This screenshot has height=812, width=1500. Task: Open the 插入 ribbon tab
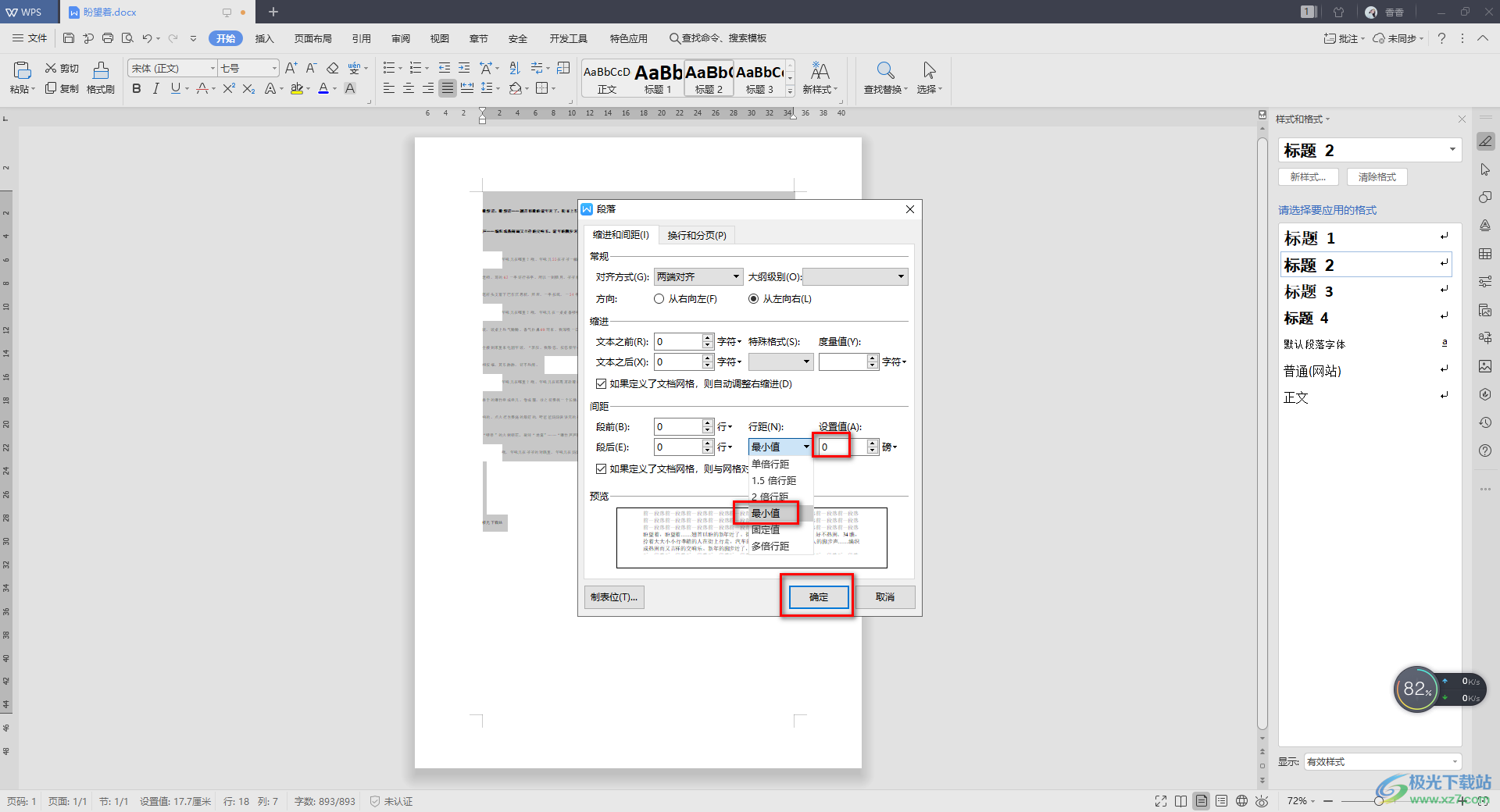(265, 38)
